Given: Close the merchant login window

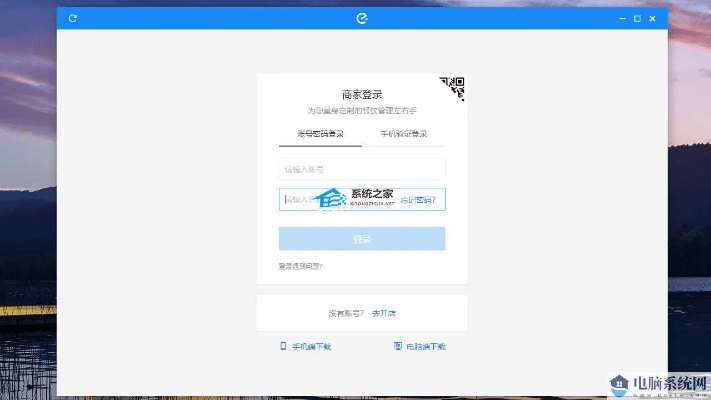Looking at the screenshot, I should 653,18.
